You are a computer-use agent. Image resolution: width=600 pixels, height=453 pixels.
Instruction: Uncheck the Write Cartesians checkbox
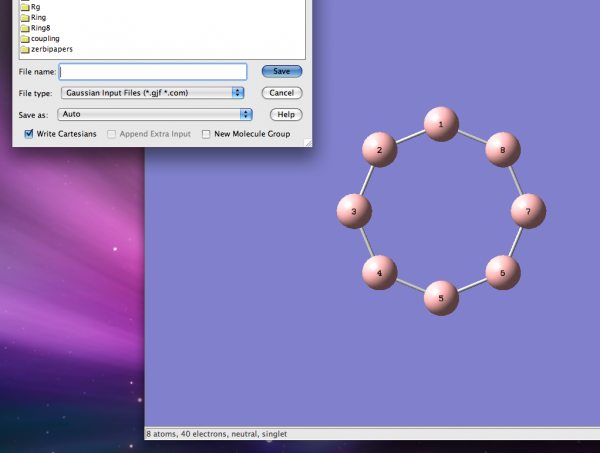tap(30, 134)
